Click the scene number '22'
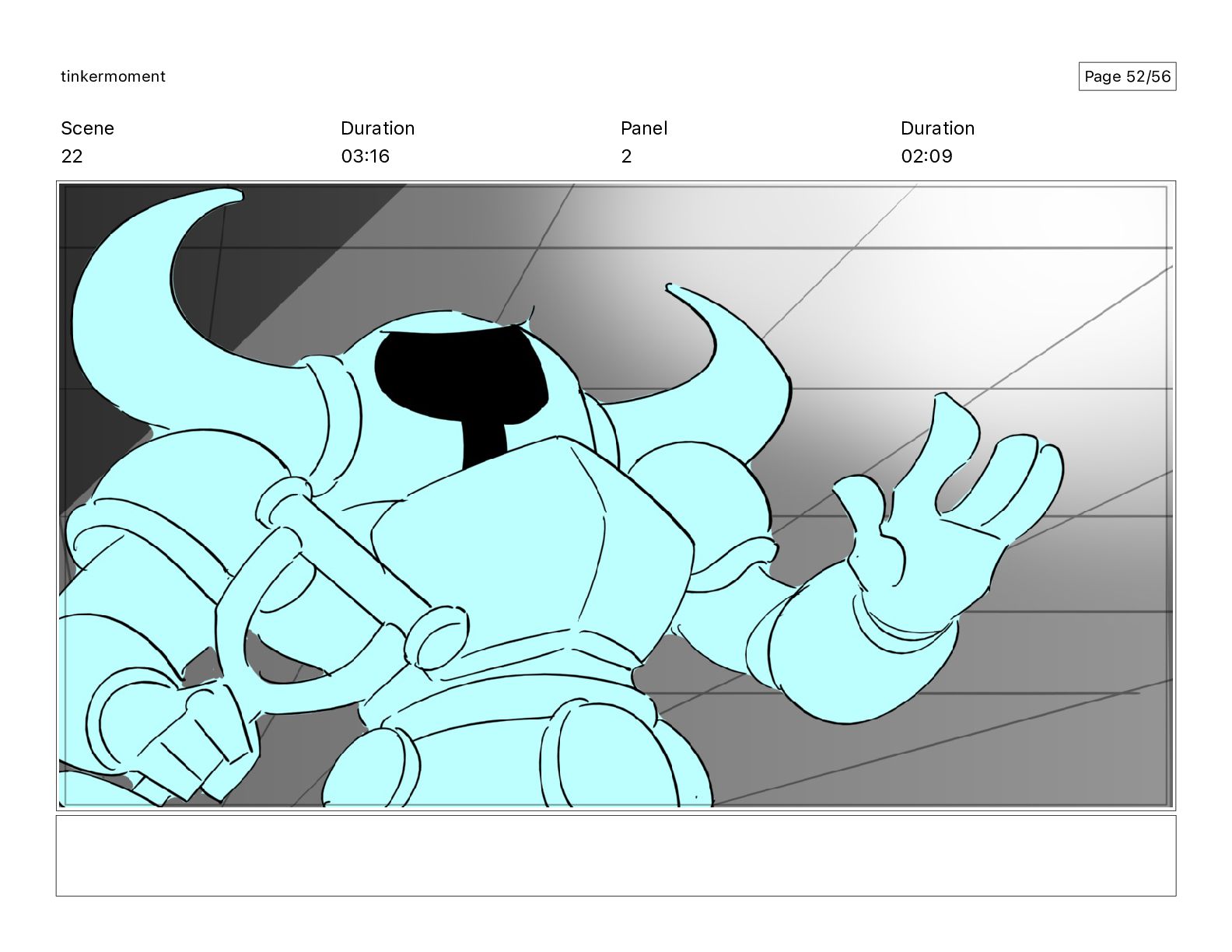 pos(72,156)
